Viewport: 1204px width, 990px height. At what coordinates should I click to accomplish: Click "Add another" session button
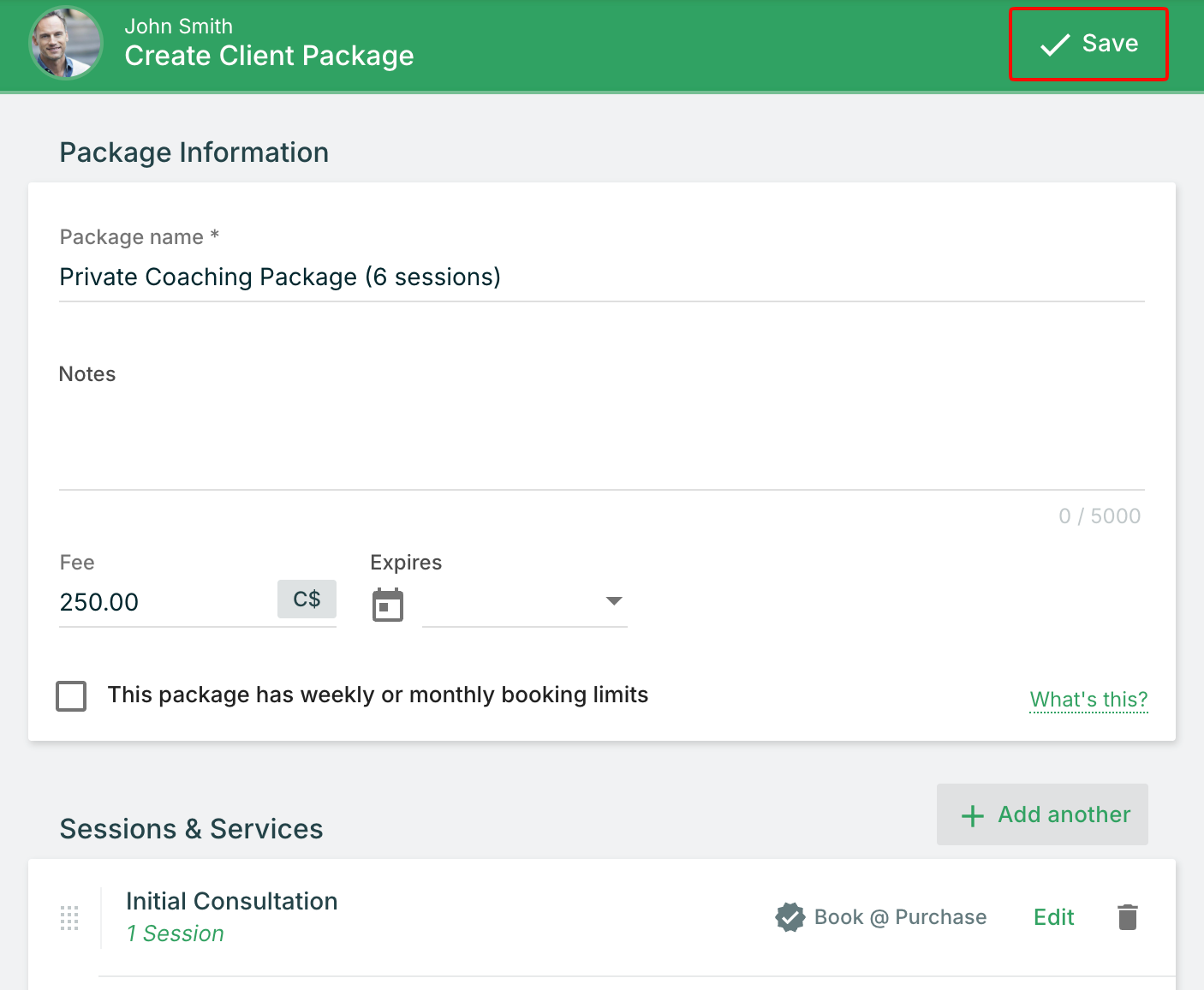tap(1042, 814)
